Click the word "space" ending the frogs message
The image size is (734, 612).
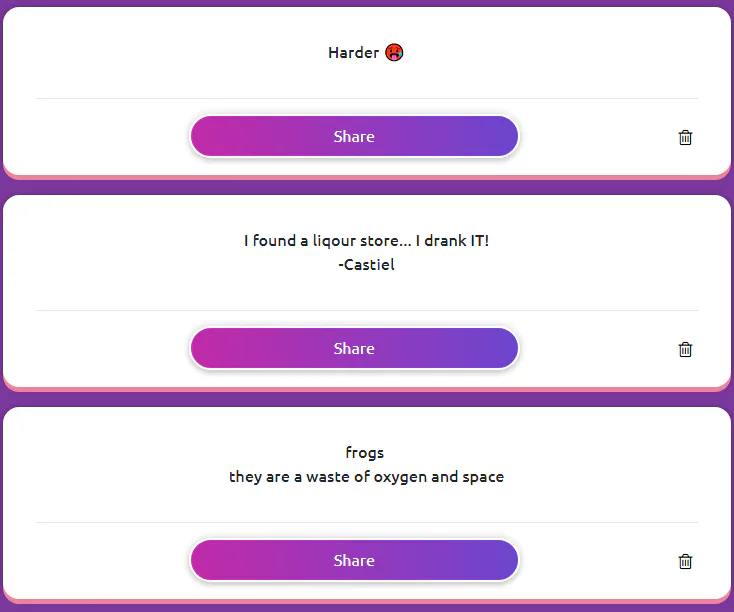[x=483, y=477]
